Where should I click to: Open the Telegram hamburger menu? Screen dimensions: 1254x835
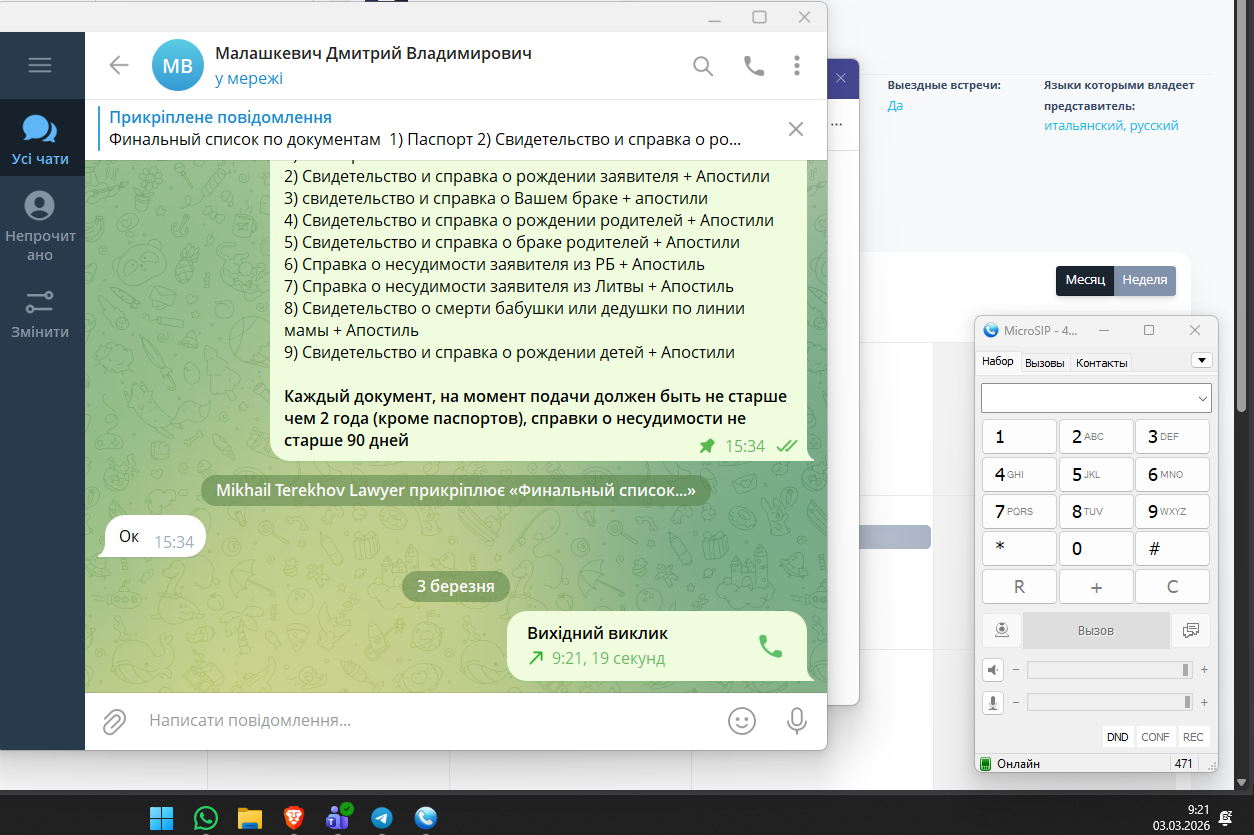click(x=40, y=66)
